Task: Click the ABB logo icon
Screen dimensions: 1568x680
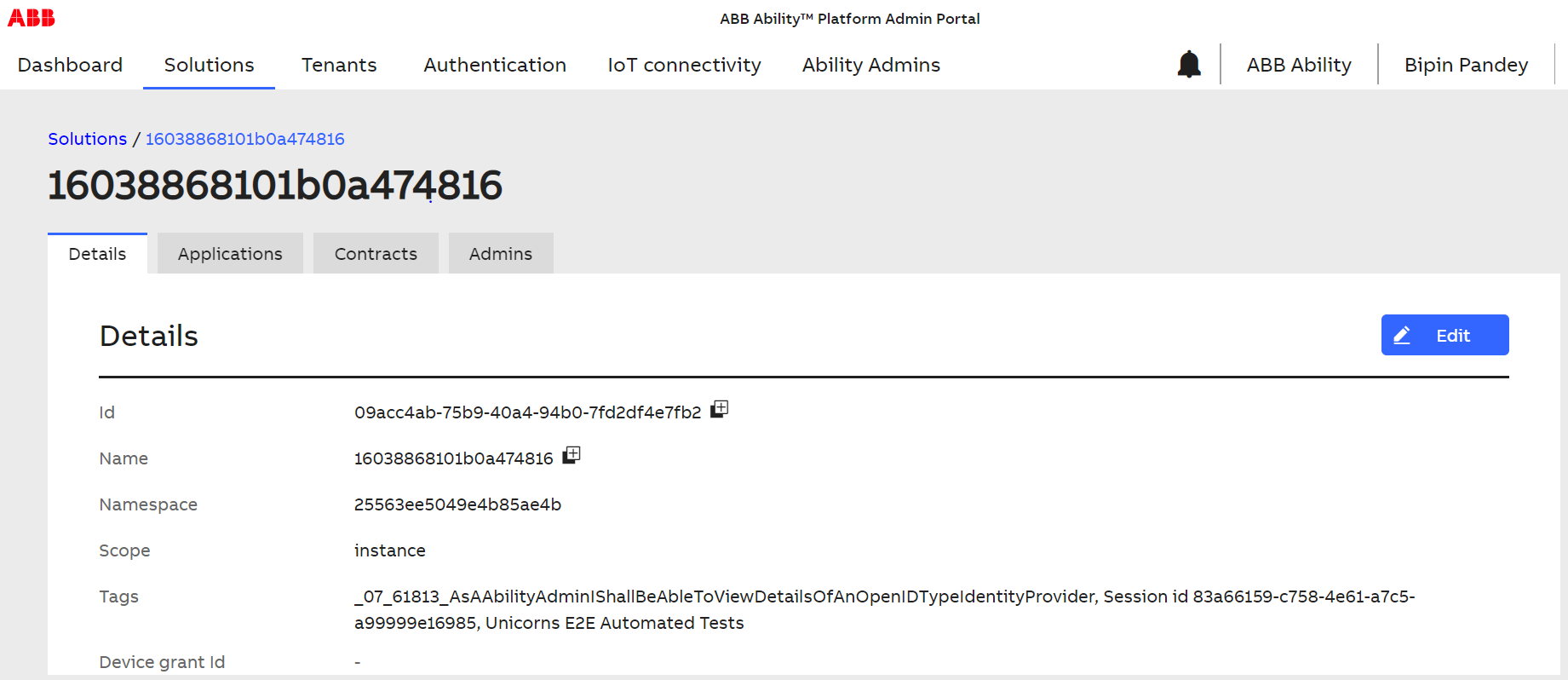Action: (32, 17)
